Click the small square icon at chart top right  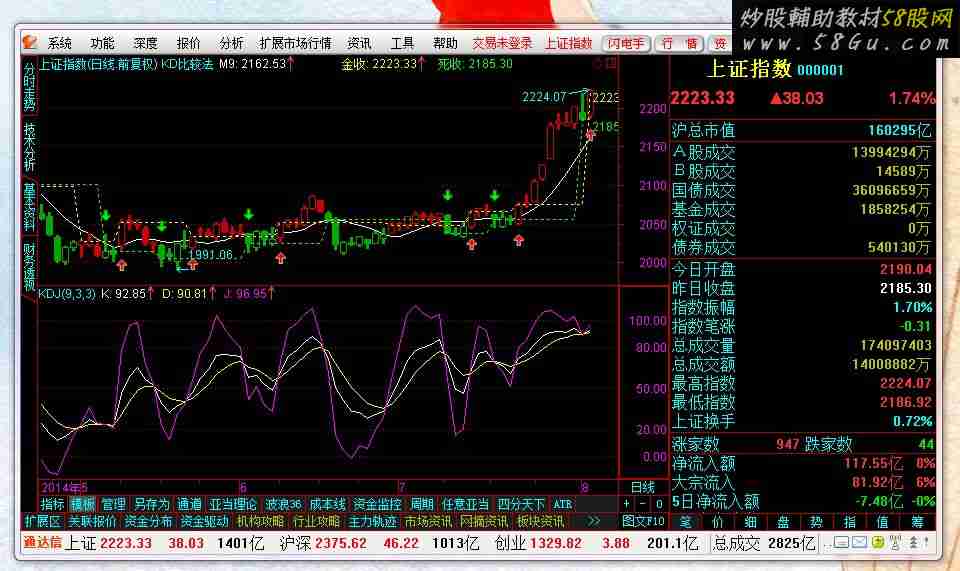613,63
